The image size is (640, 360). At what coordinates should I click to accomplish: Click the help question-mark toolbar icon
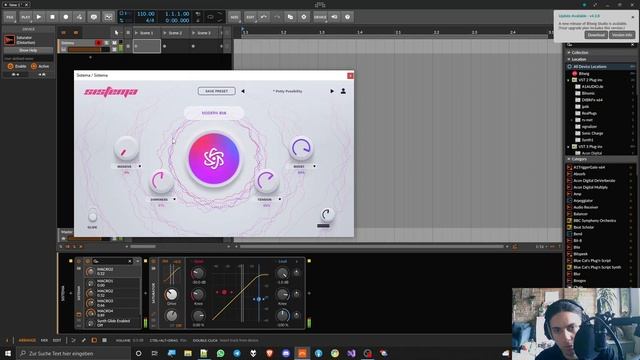click(348, 17)
